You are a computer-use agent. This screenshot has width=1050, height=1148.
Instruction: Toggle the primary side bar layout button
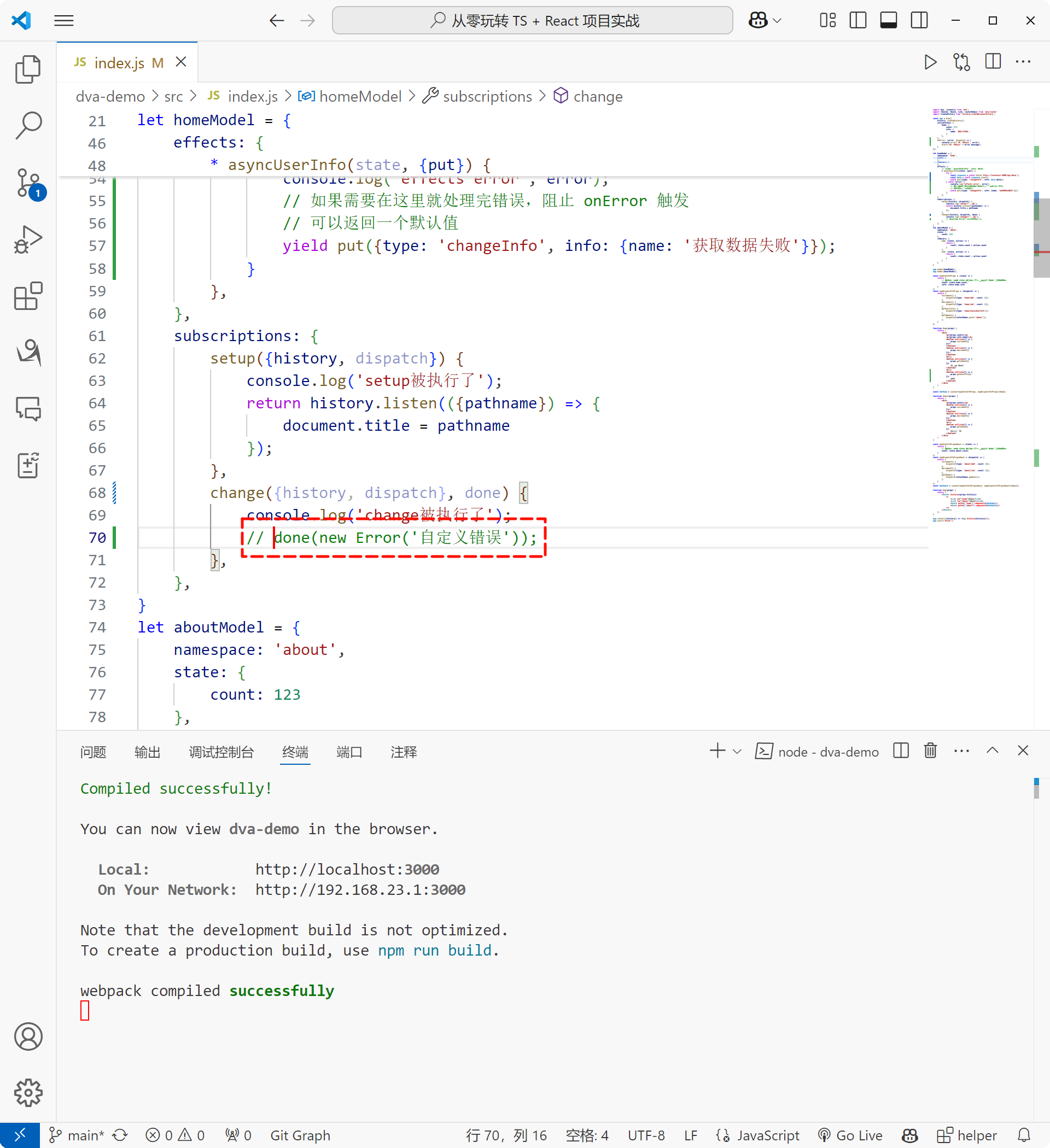click(x=857, y=21)
